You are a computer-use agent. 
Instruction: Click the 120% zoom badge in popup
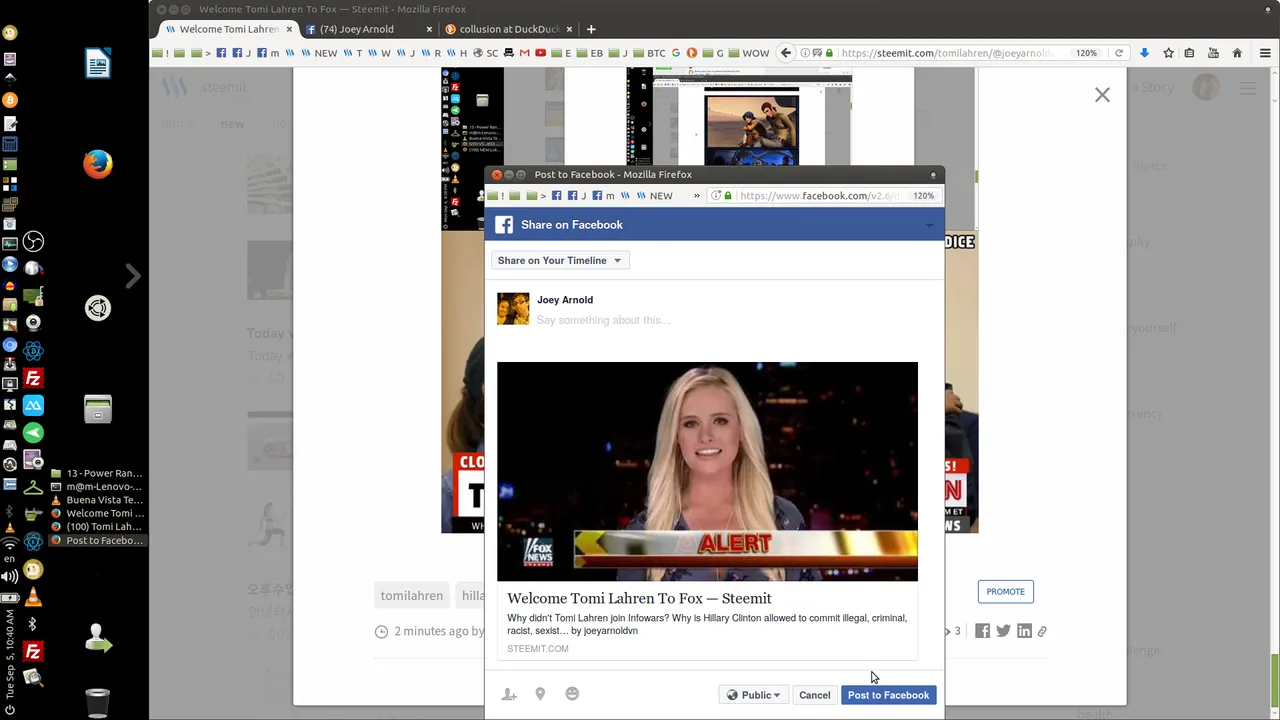click(x=924, y=196)
